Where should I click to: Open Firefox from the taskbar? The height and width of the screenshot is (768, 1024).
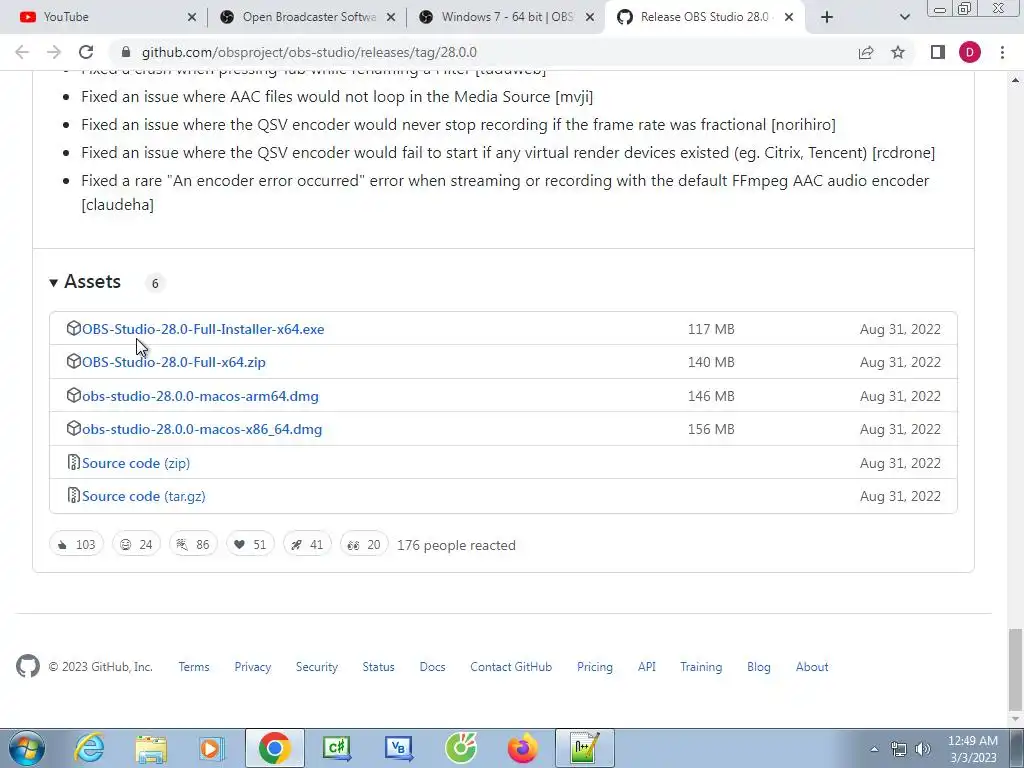pyautogui.click(x=522, y=748)
